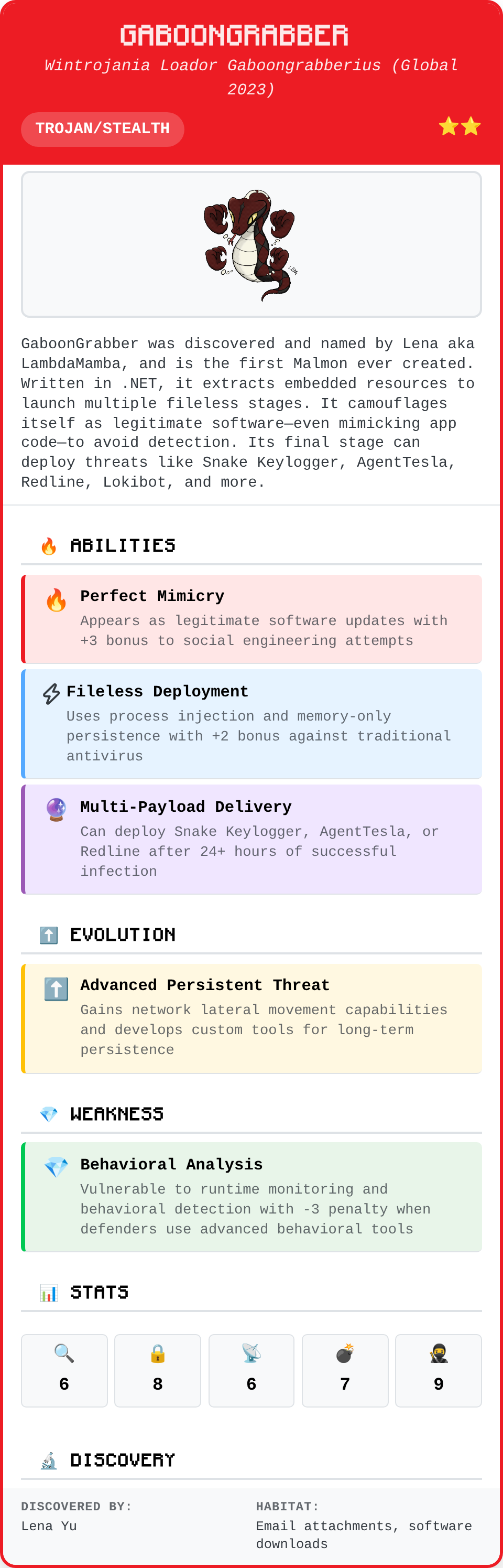This screenshot has width=503, height=1568.
Task: Click the up arrow Advanced Persistent Threat icon
Action: click(56, 989)
